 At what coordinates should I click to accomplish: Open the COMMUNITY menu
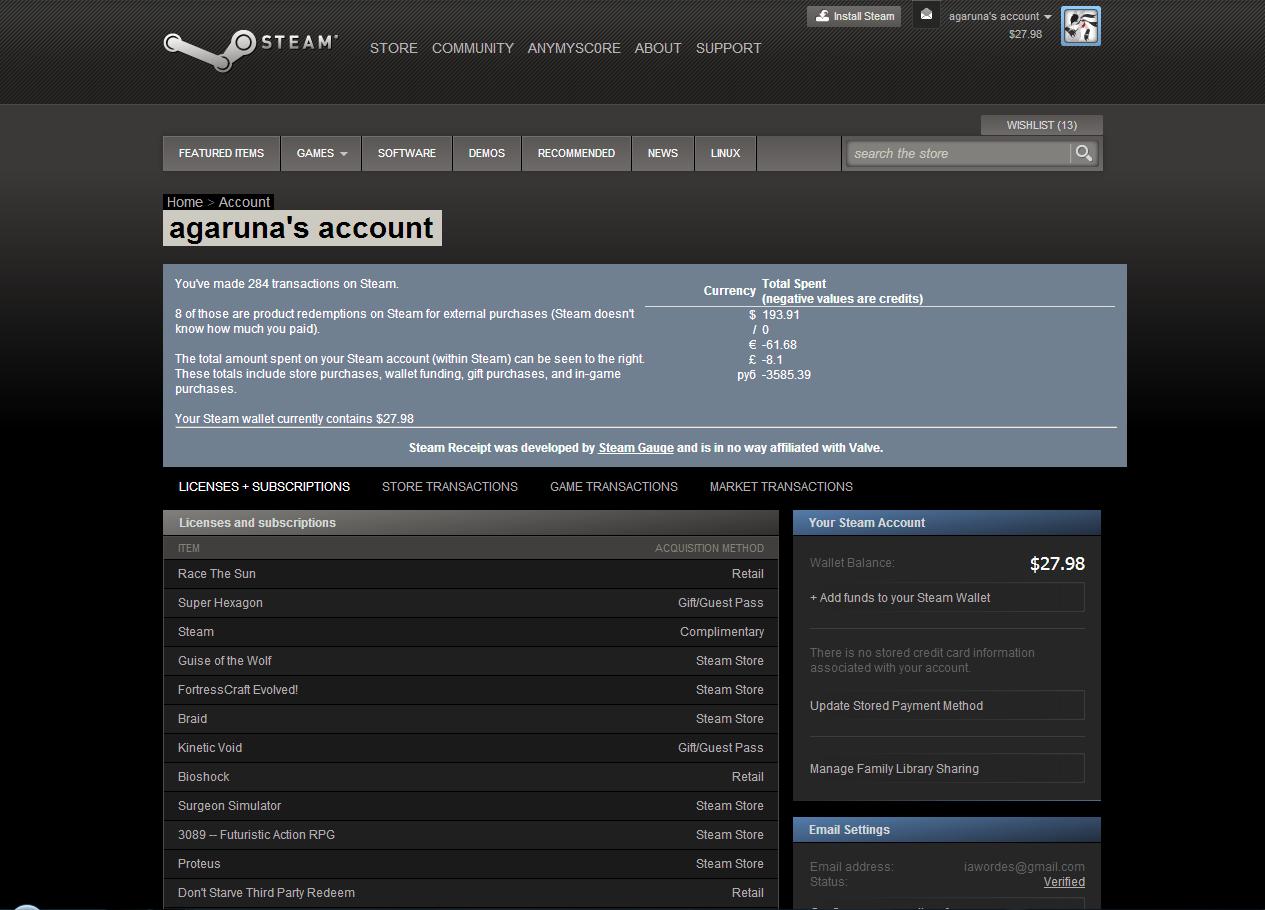coord(473,48)
